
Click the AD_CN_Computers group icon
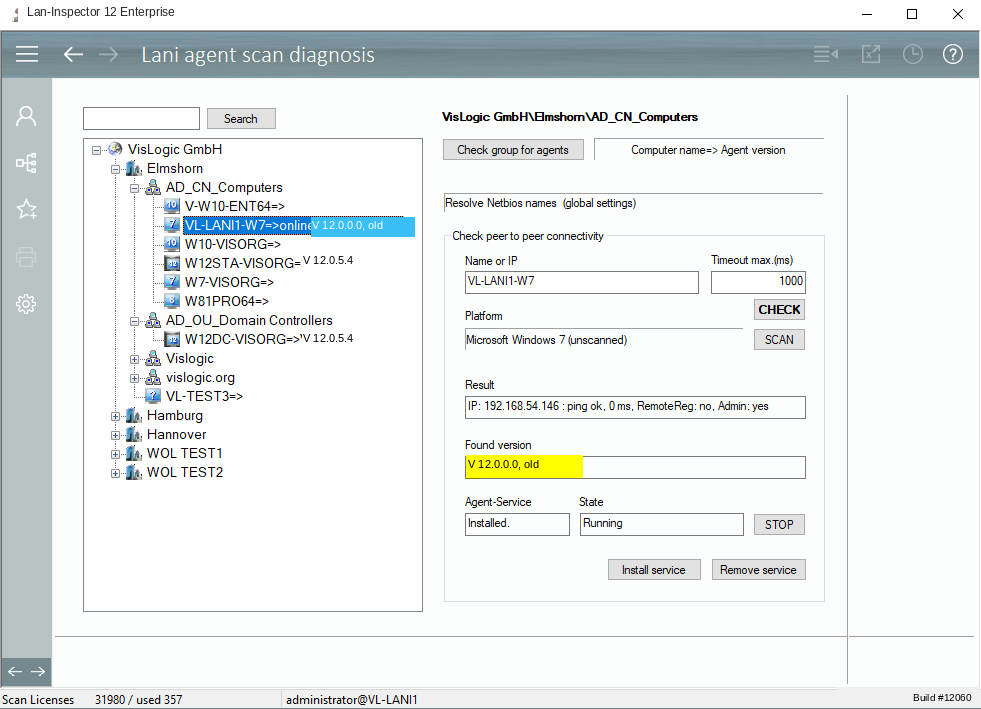point(153,187)
